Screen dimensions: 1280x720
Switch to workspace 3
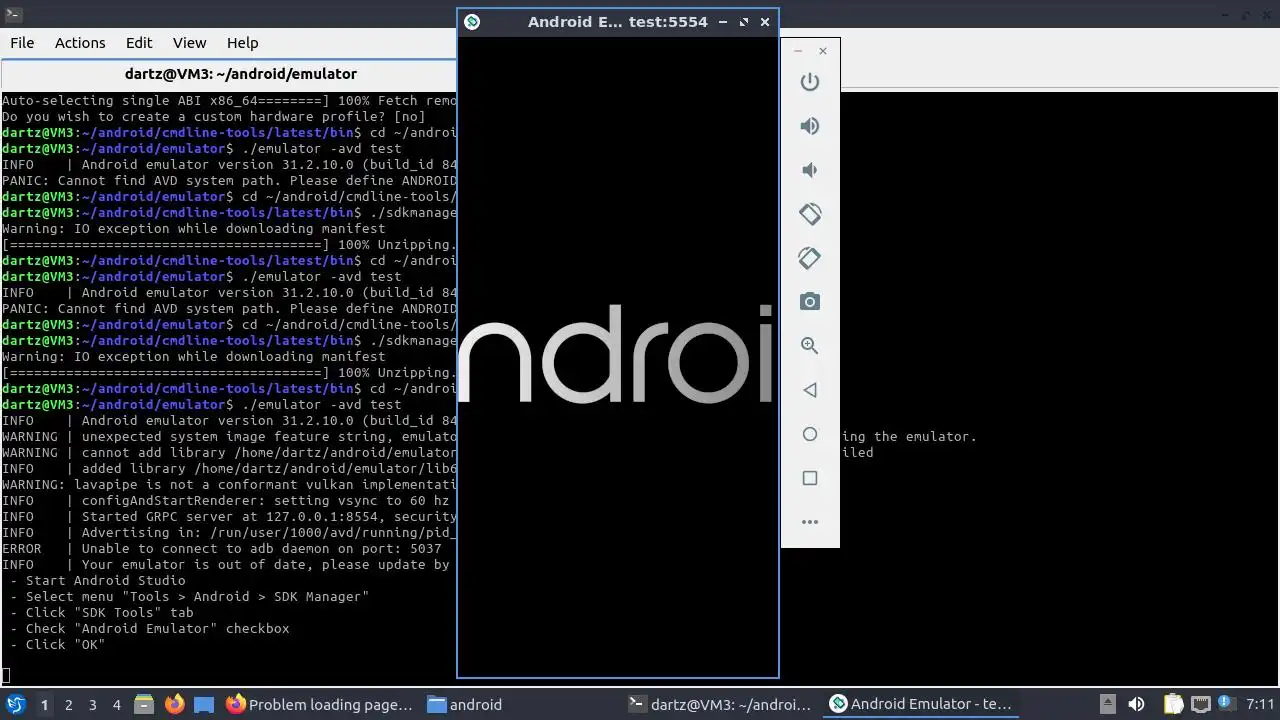pyautogui.click(x=92, y=704)
